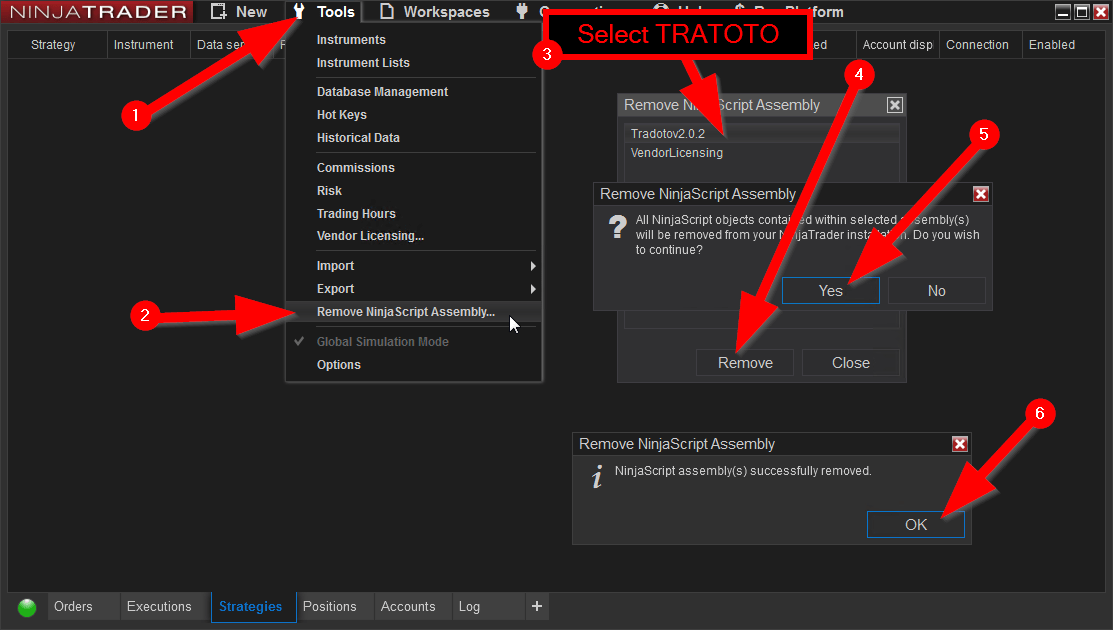Close the confirmation dialog using red X

[980, 194]
